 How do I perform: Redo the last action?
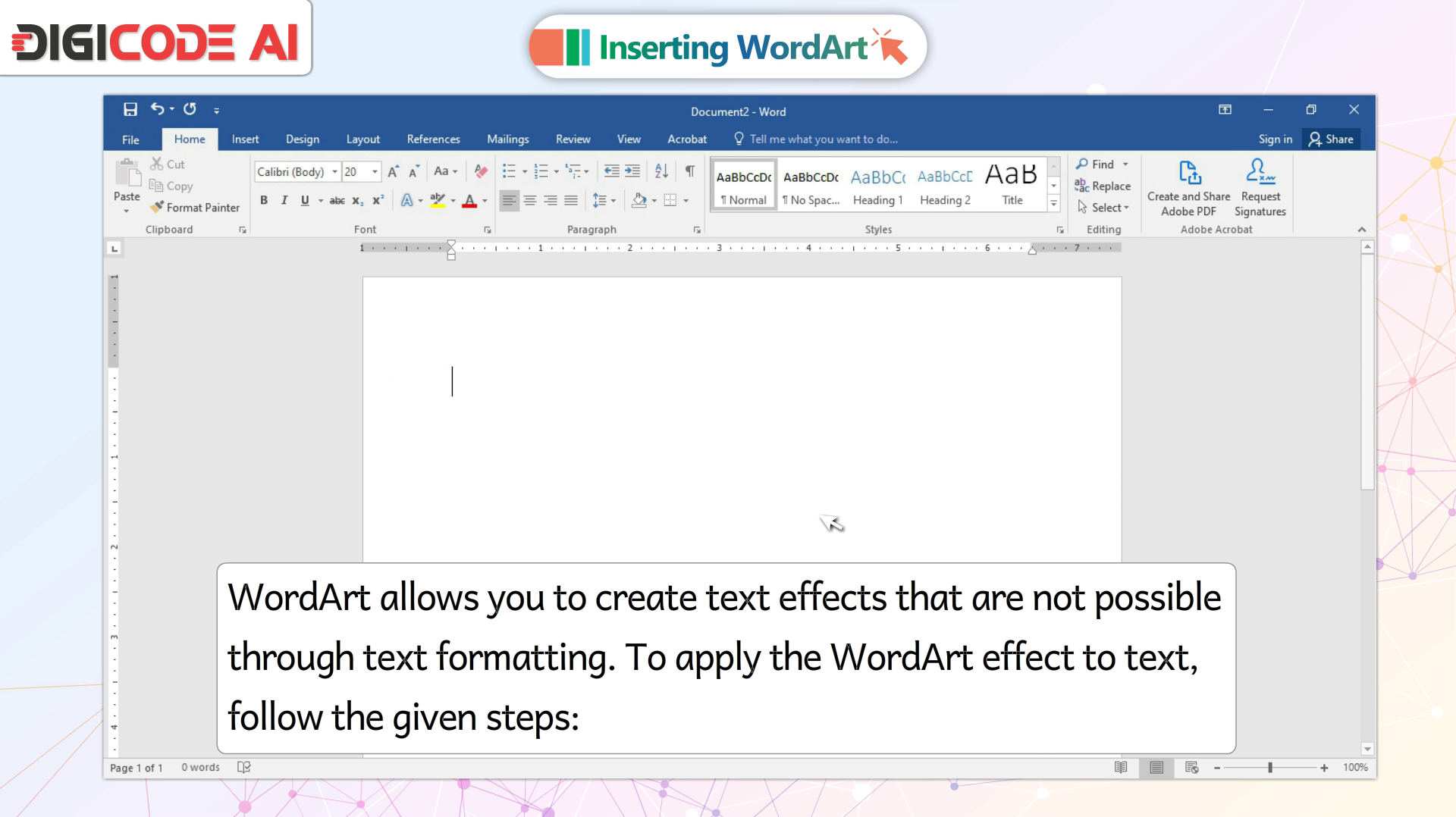tap(190, 109)
